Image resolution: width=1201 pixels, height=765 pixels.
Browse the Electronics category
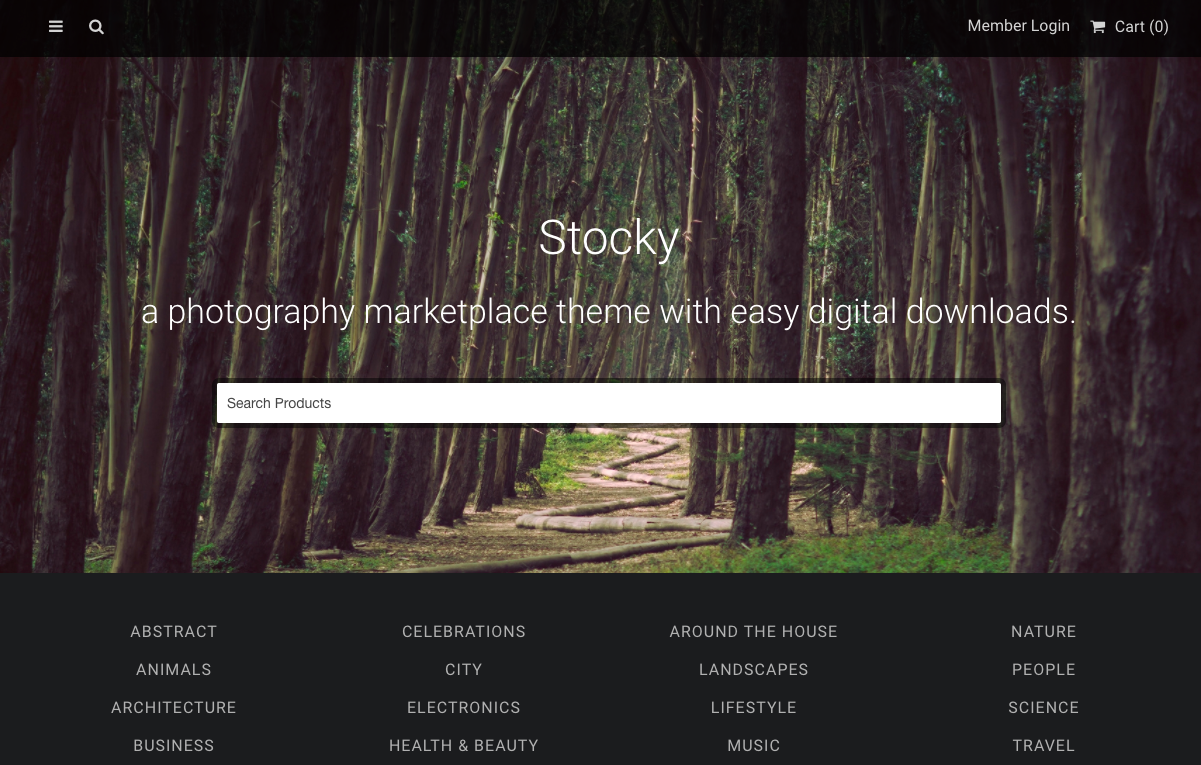pos(464,708)
